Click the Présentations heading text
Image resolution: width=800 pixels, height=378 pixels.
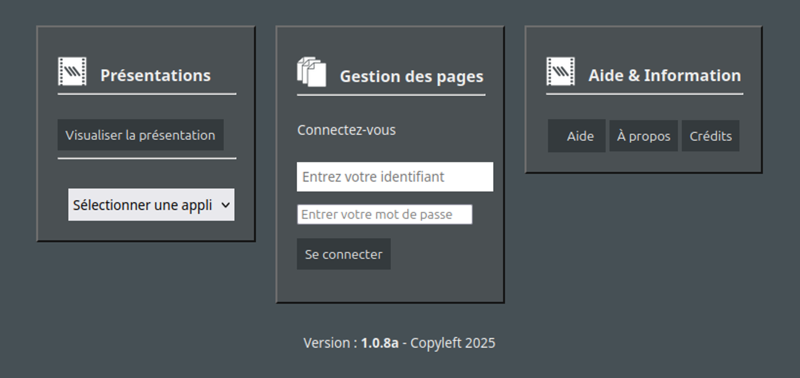pos(155,75)
